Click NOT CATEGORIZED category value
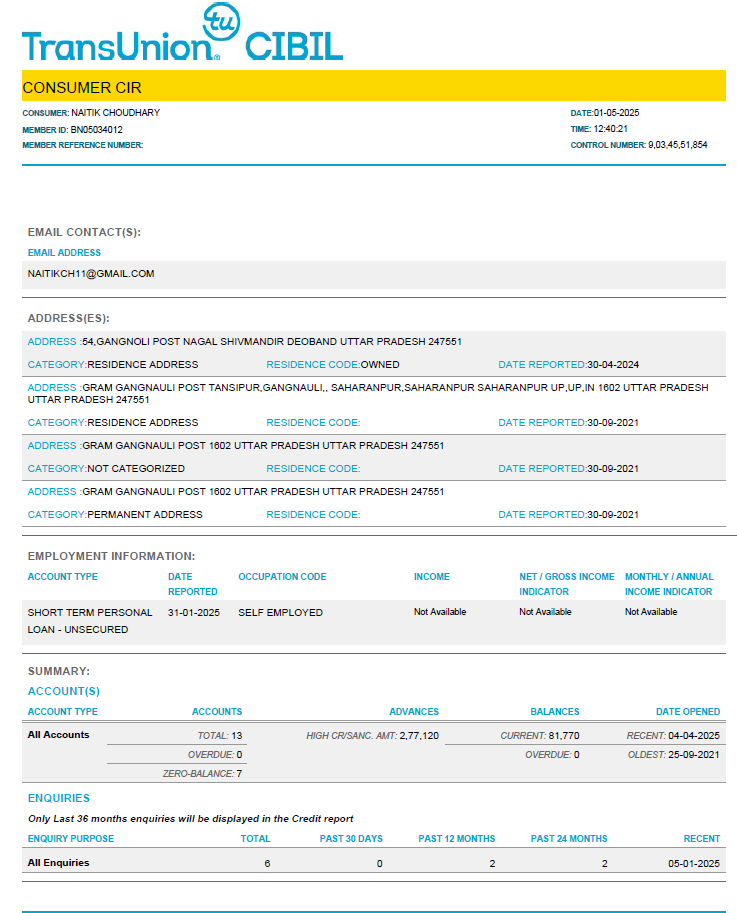737x913 pixels. point(136,469)
